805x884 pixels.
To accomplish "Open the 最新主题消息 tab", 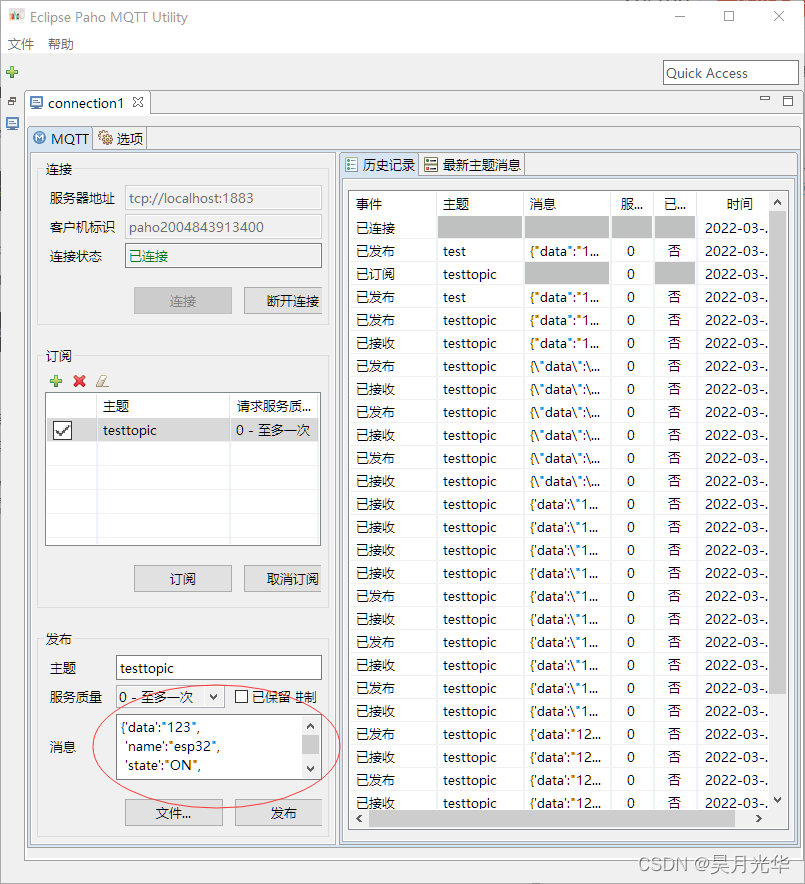I will pos(472,165).
